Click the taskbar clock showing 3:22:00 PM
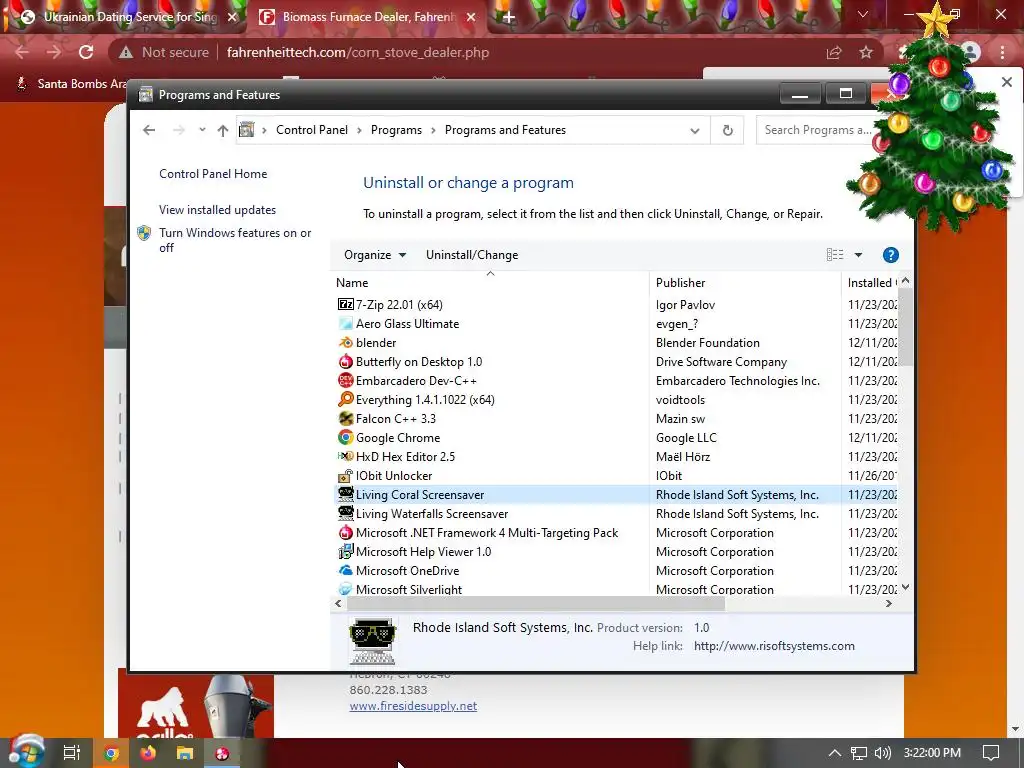This screenshot has width=1024, height=768. tap(932, 753)
